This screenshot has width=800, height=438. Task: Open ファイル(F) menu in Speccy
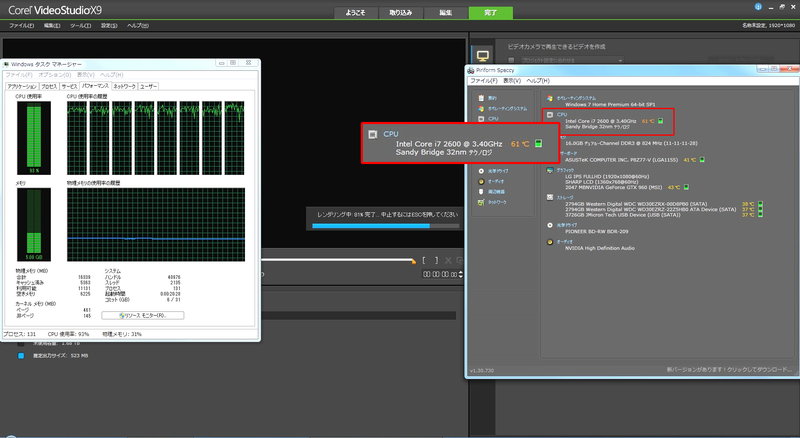(x=484, y=81)
